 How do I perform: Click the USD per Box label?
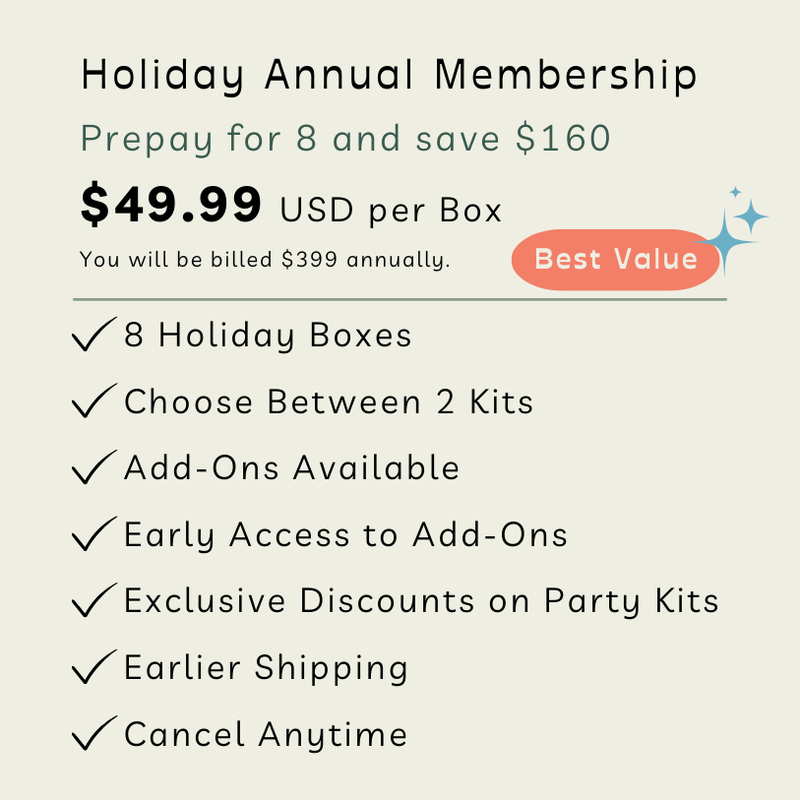tap(391, 210)
